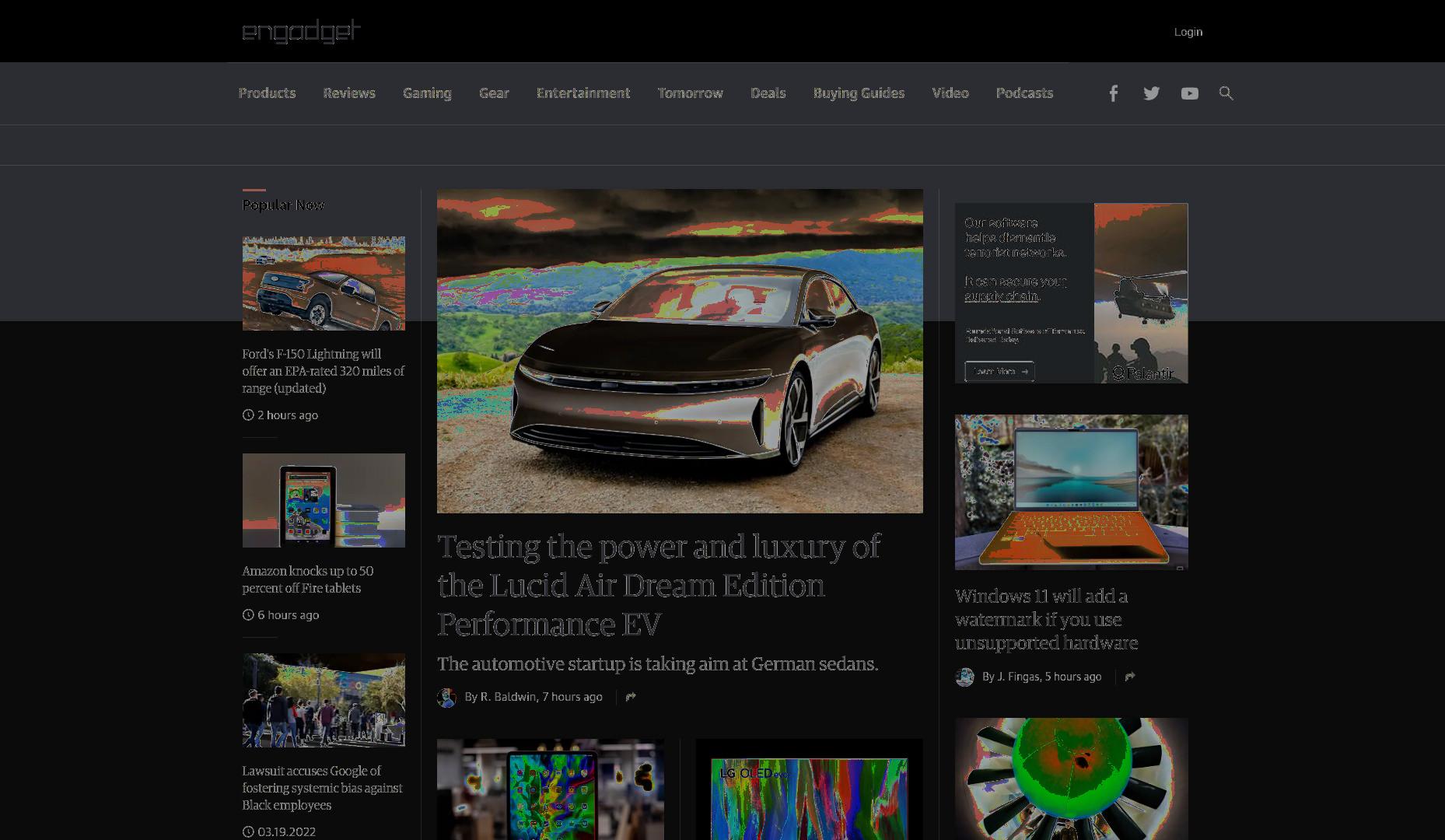Open the Lucid Air car hero image
The width and height of the screenshot is (1445, 840).
pos(680,351)
